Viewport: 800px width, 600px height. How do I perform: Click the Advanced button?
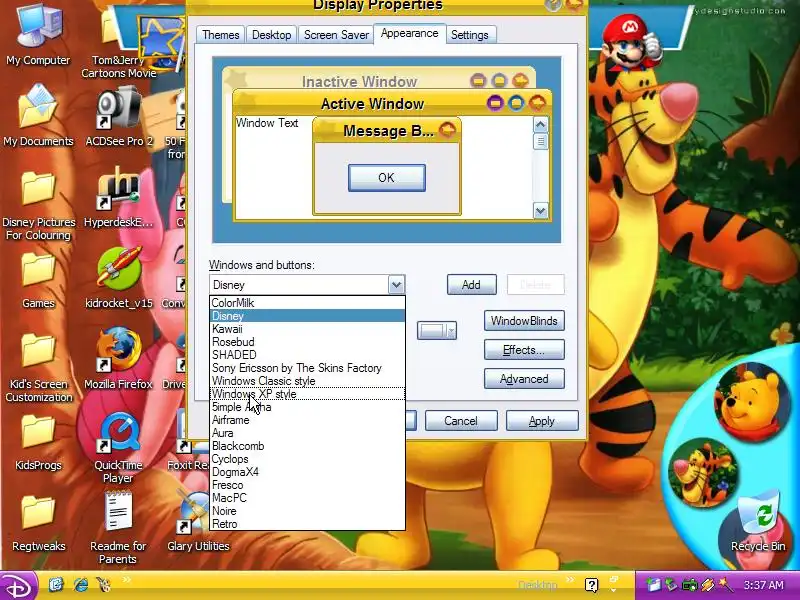tap(524, 379)
